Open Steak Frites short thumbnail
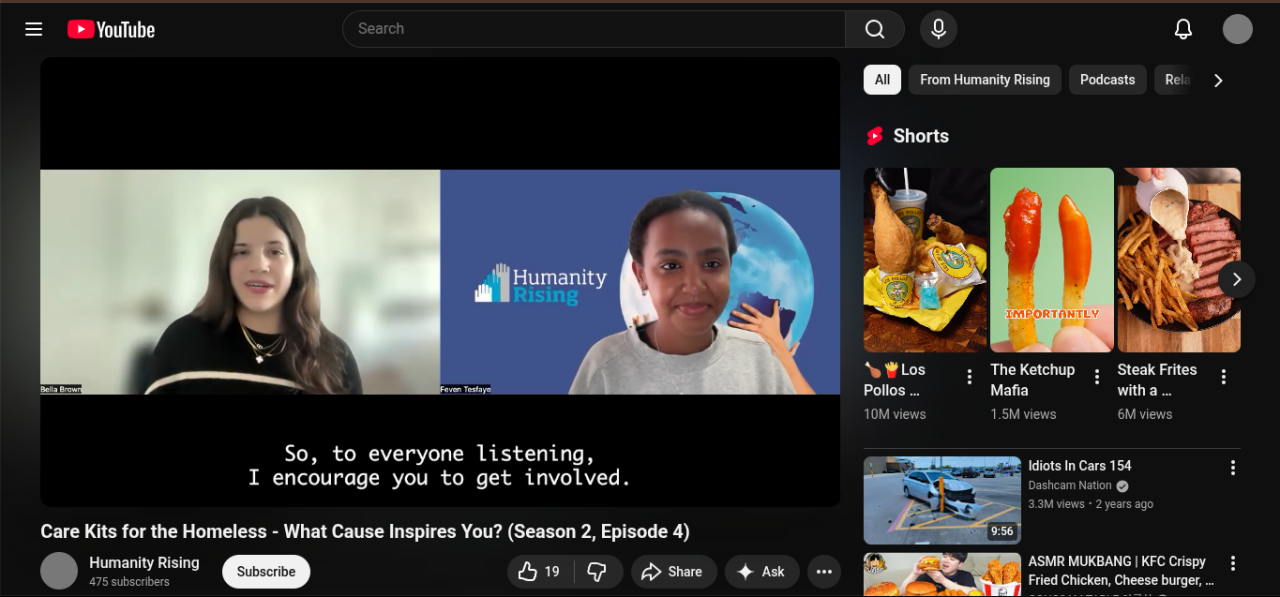The width and height of the screenshot is (1280, 597). coord(1179,260)
